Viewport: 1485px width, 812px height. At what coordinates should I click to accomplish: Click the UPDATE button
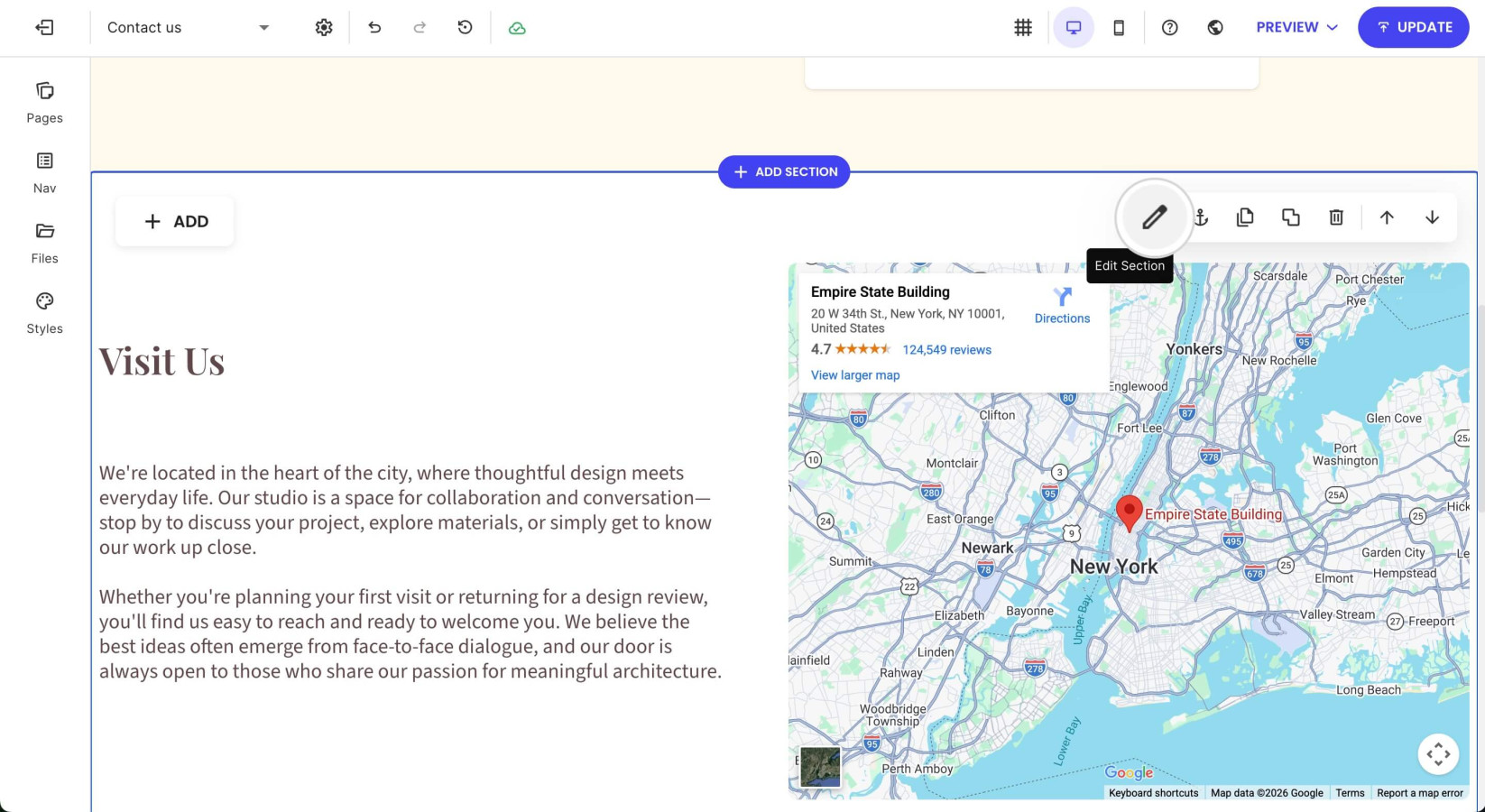(x=1414, y=27)
